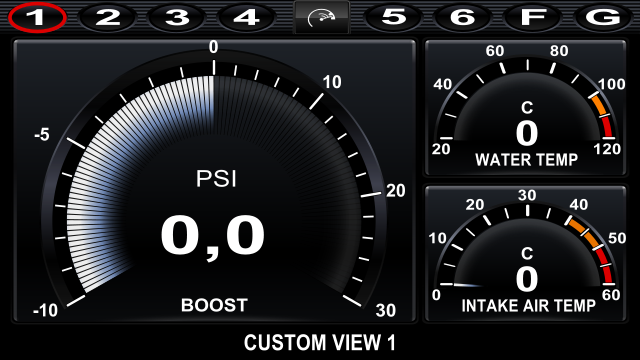Switch to custom view 2
Image resolution: width=640 pixels, height=360 pixels.
click(x=107, y=18)
